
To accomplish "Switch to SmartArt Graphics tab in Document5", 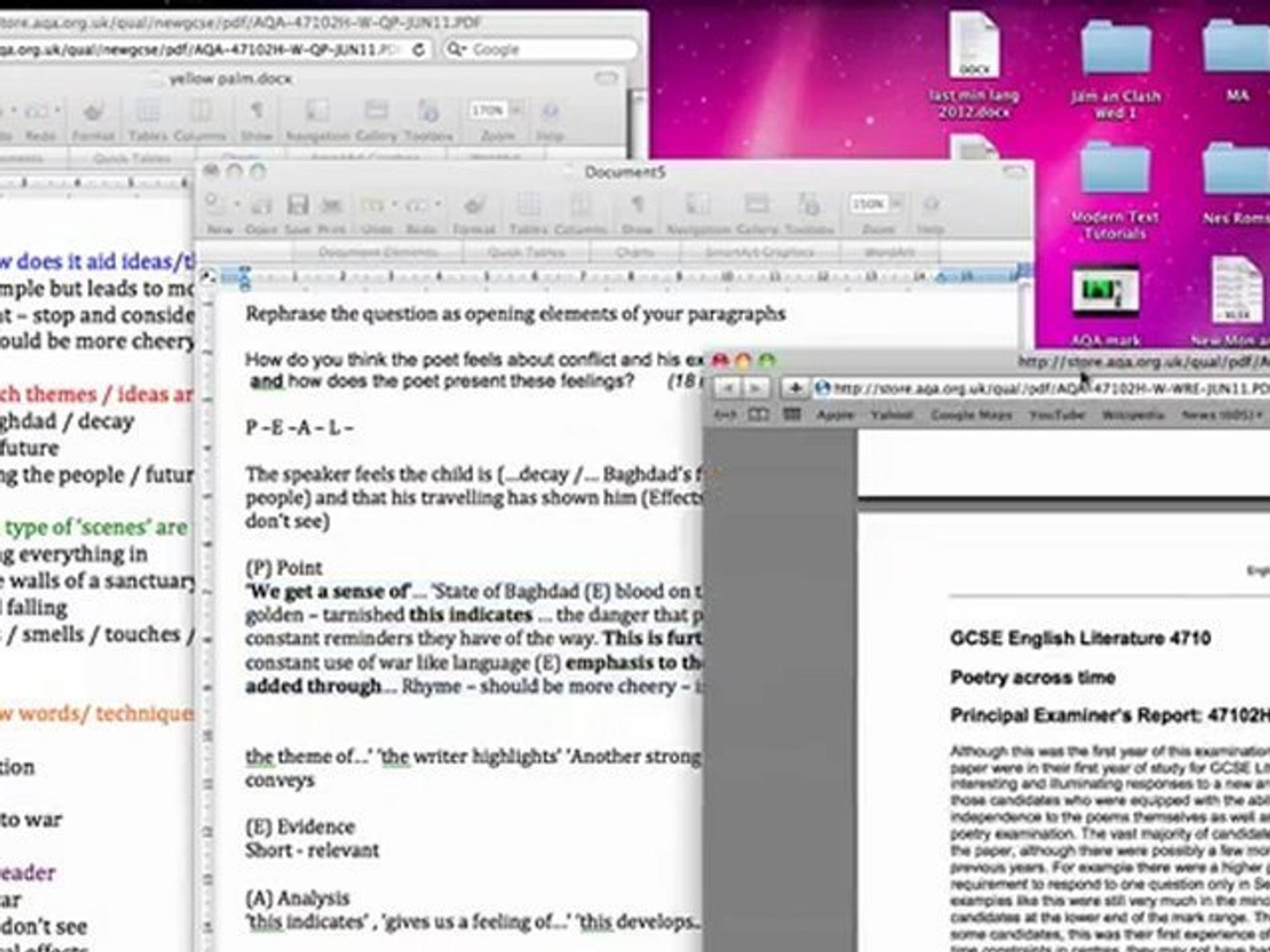I will tap(758, 252).
